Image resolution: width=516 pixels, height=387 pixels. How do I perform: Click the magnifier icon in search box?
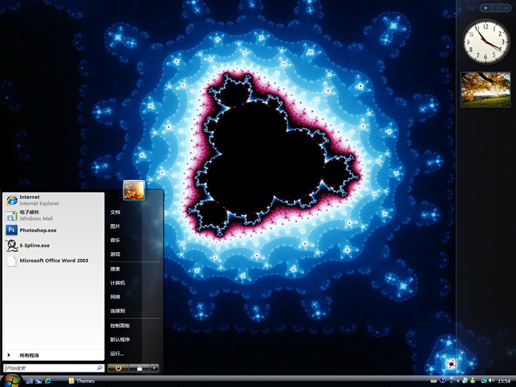tap(99, 368)
